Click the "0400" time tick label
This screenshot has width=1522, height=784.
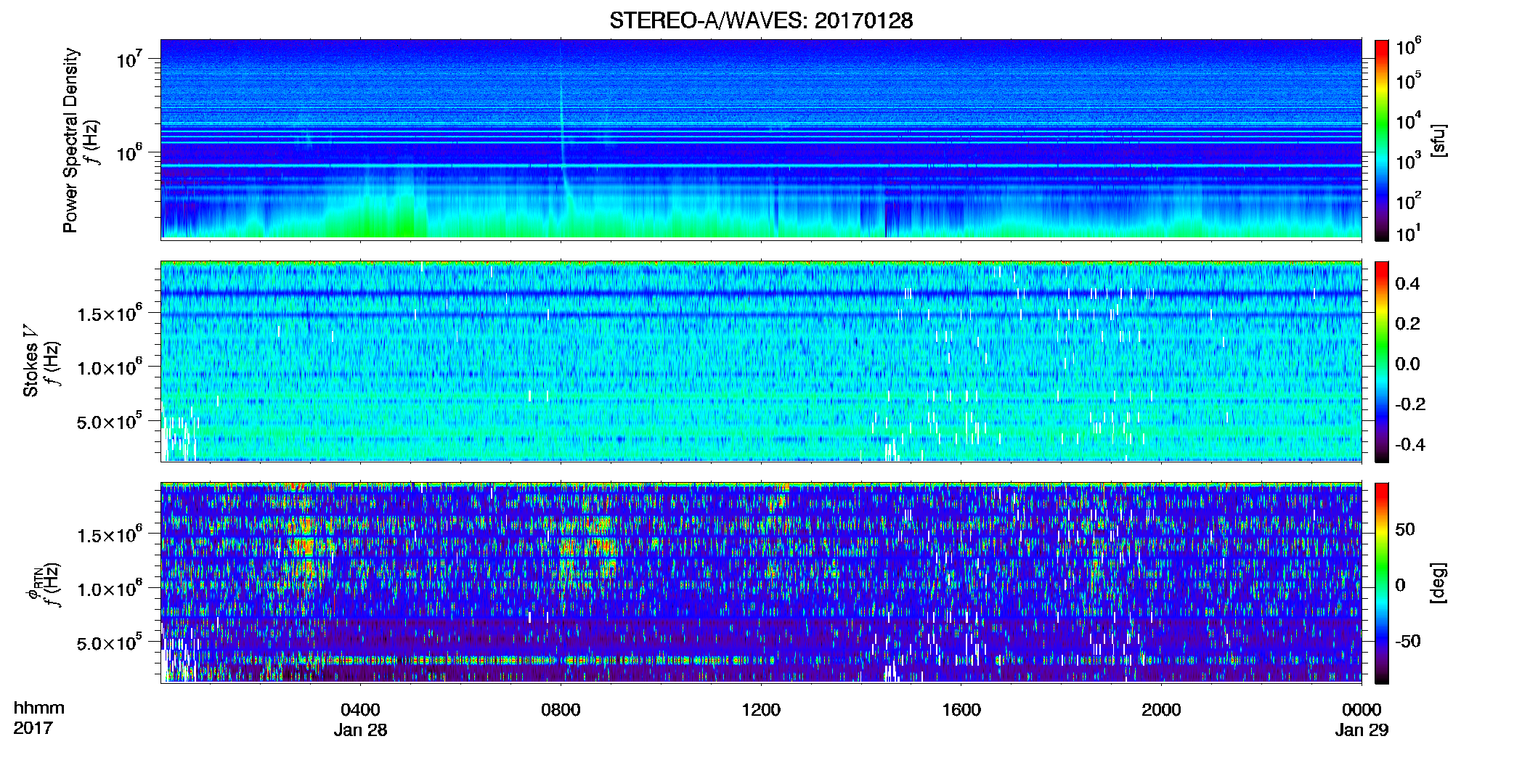coord(361,710)
